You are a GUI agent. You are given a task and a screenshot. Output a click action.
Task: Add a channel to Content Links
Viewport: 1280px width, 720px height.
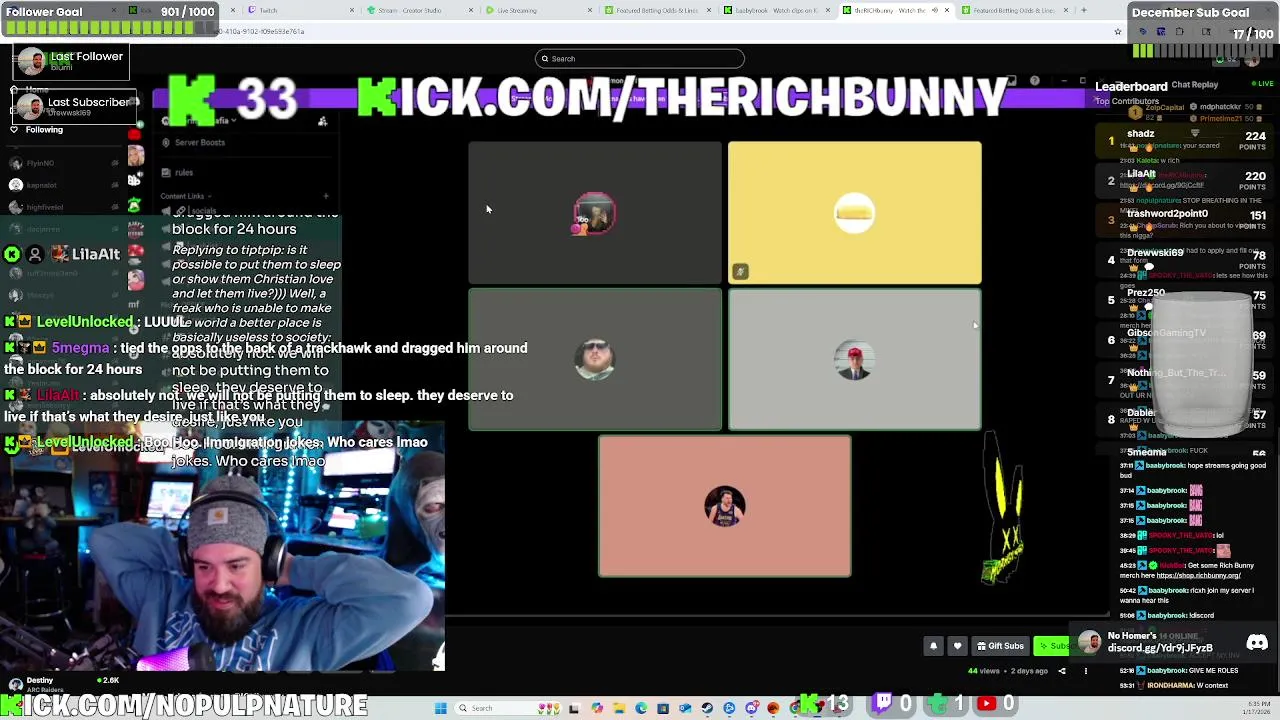(x=325, y=196)
